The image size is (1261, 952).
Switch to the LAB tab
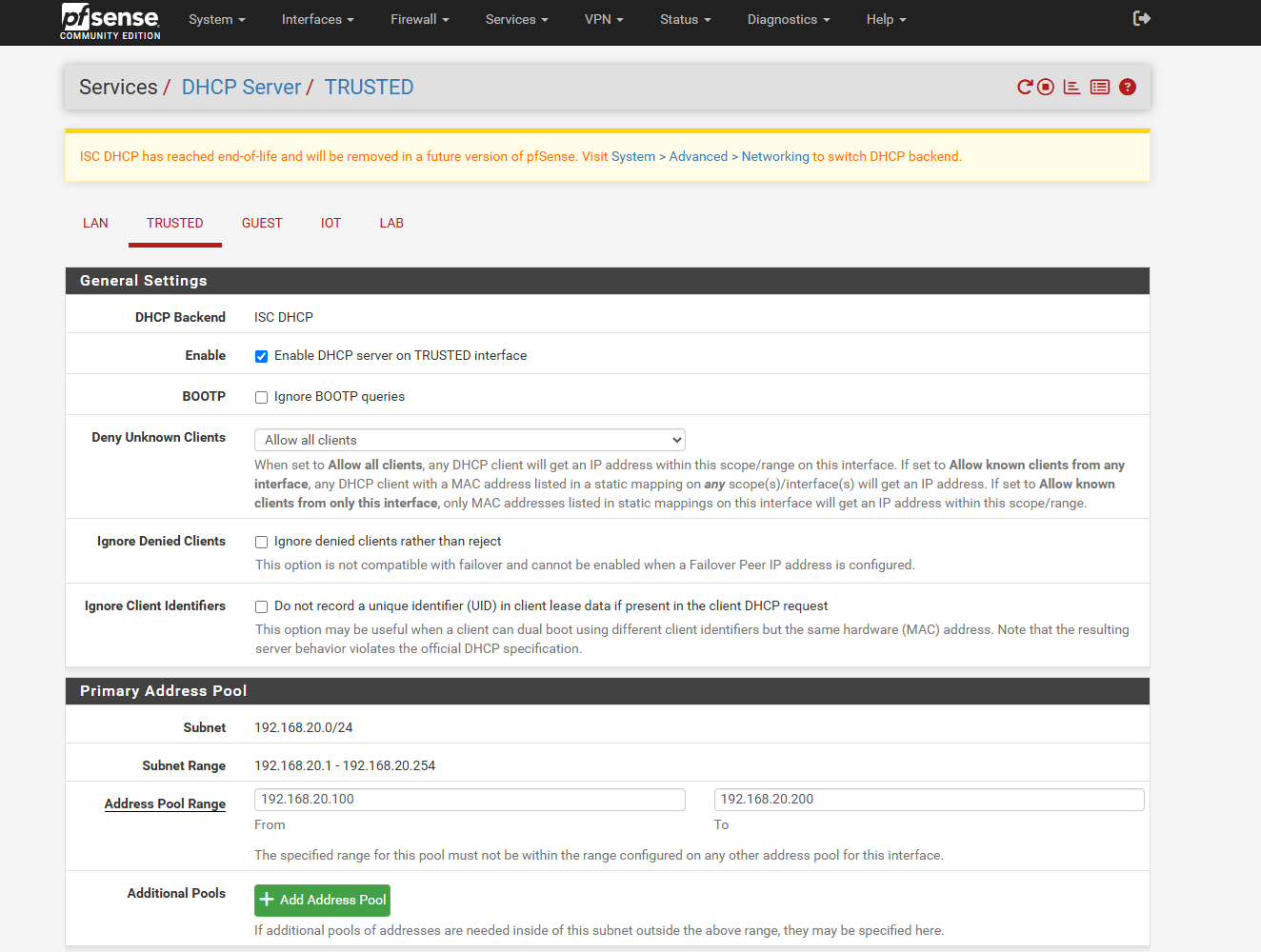(x=391, y=223)
